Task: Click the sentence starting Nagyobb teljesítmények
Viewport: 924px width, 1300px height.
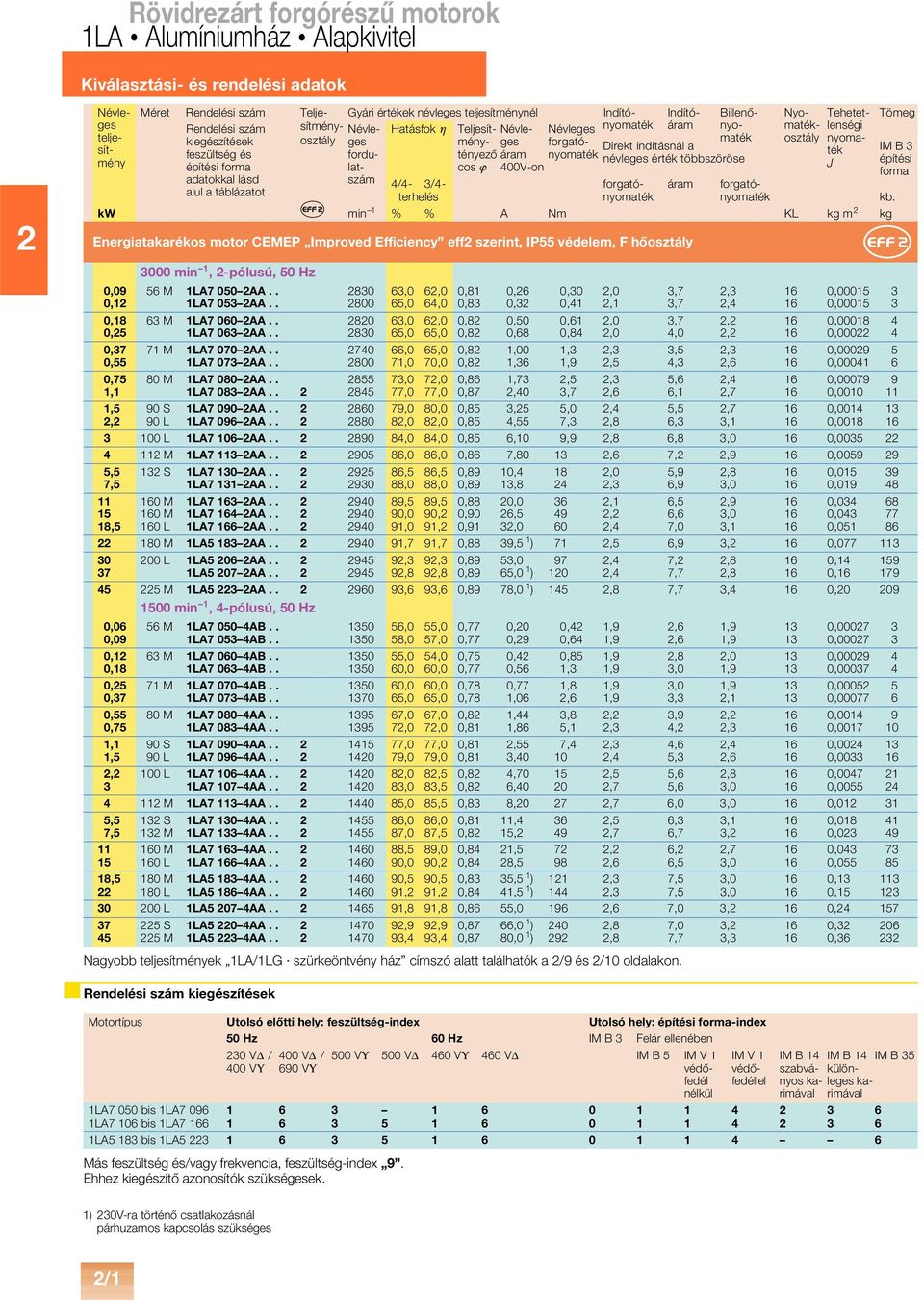Action: click(x=383, y=960)
